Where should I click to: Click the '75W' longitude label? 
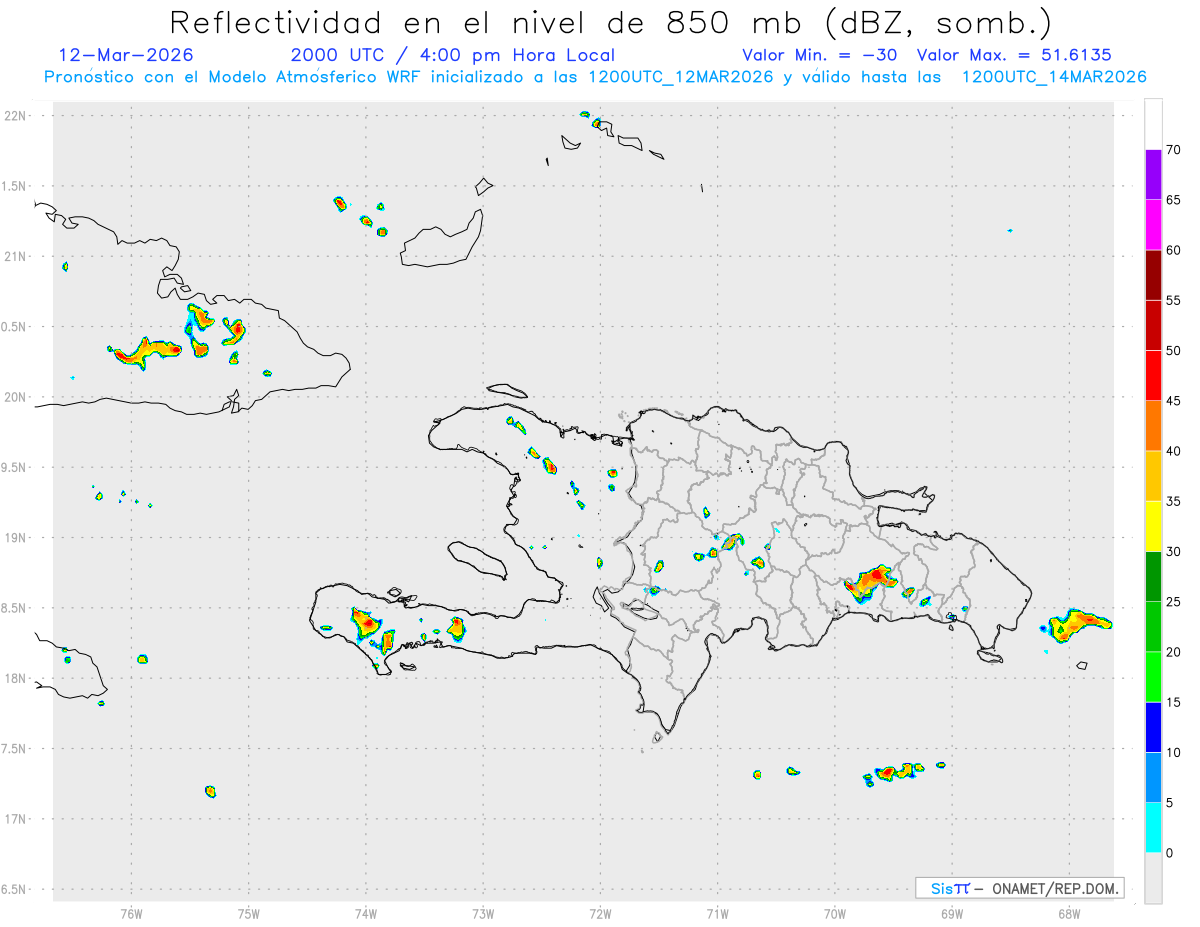point(249,913)
